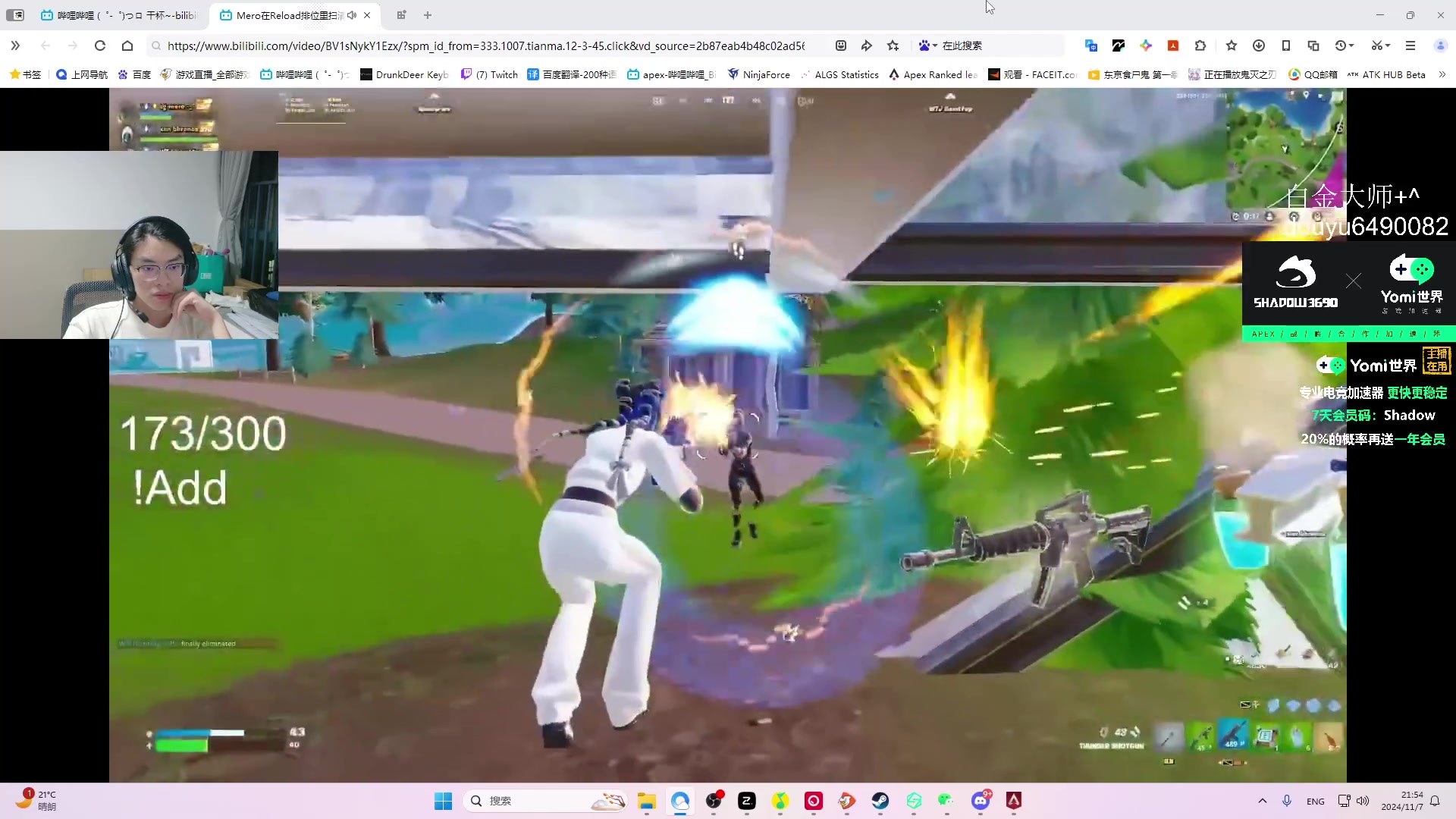Open the Baidu search engine dropdown
The height and width of the screenshot is (819, 1456).
point(928,45)
